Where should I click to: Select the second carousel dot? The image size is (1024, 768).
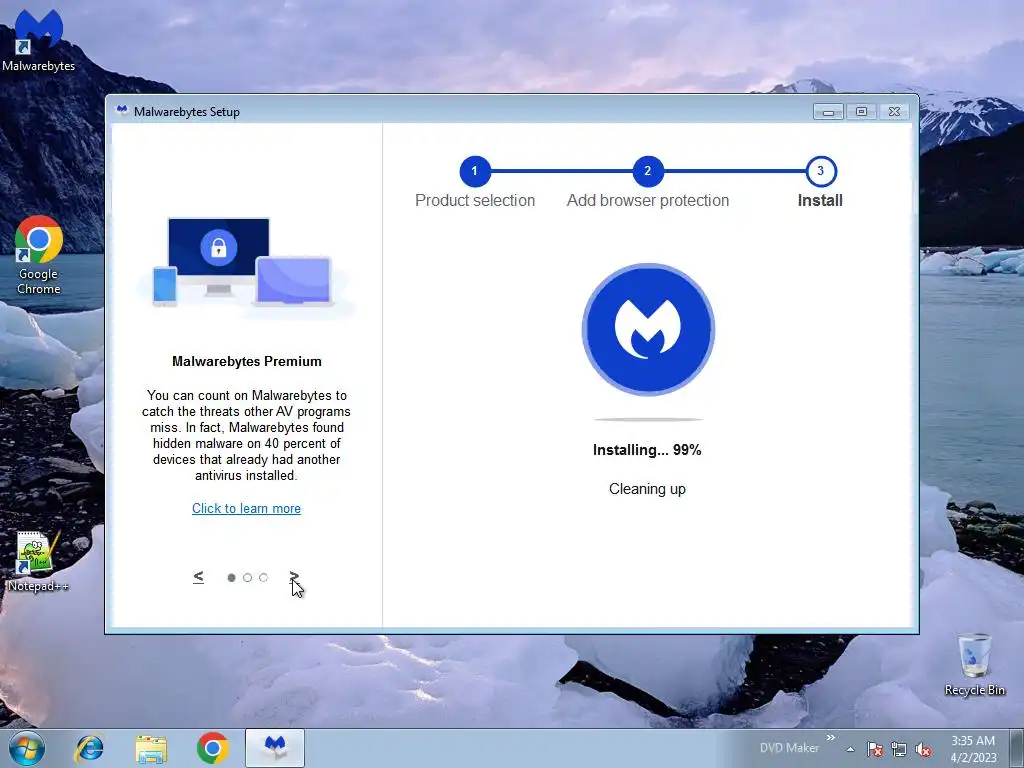(x=247, y=577)
